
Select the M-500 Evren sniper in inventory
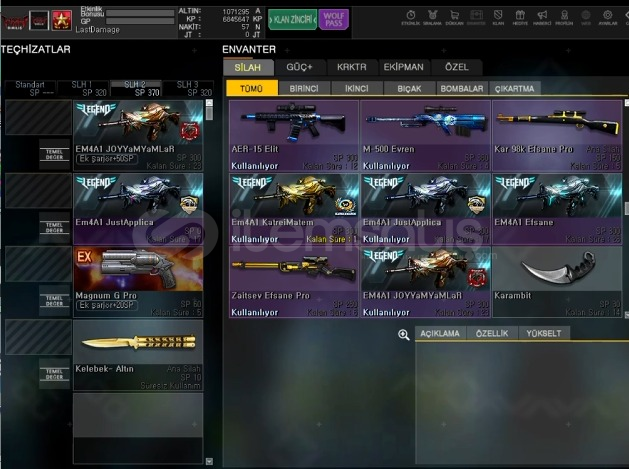pos(426,136)
